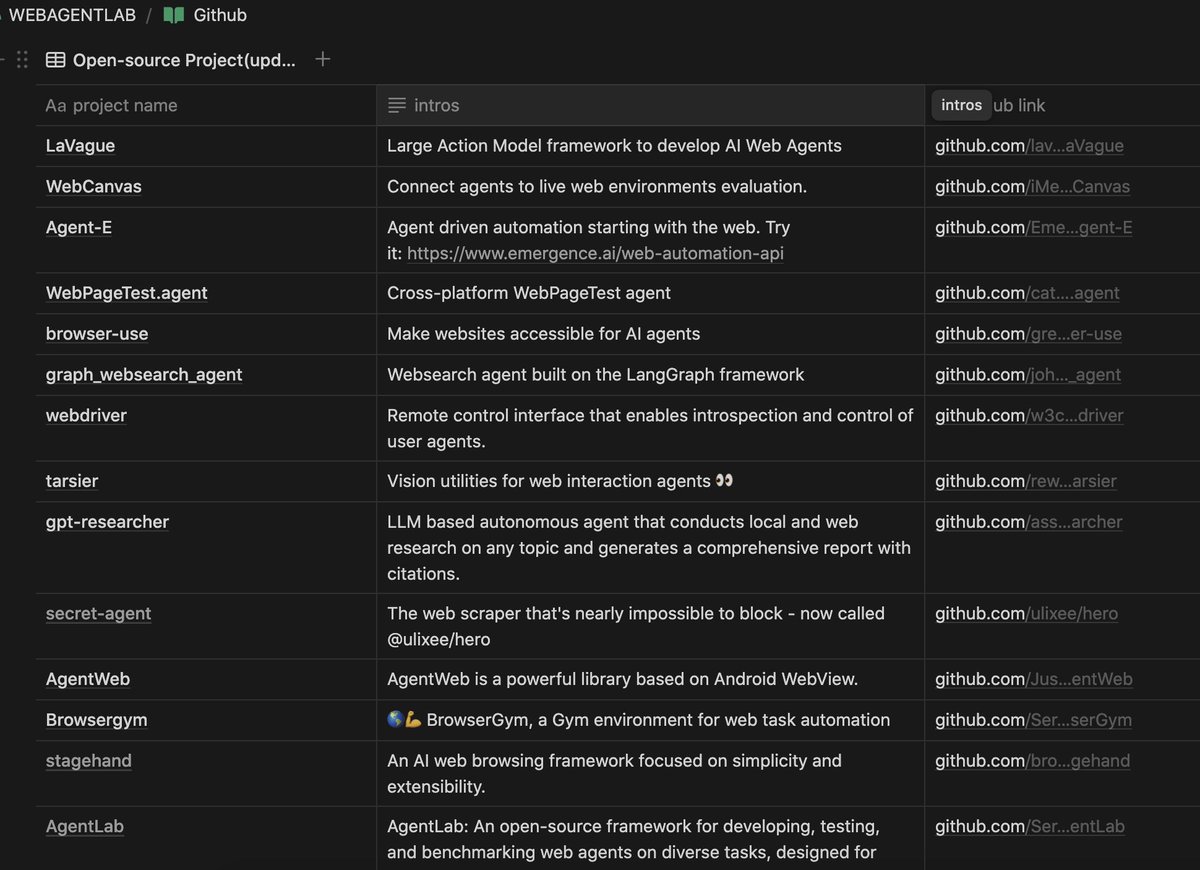Open the secret-agent project page

pos(98,614)
